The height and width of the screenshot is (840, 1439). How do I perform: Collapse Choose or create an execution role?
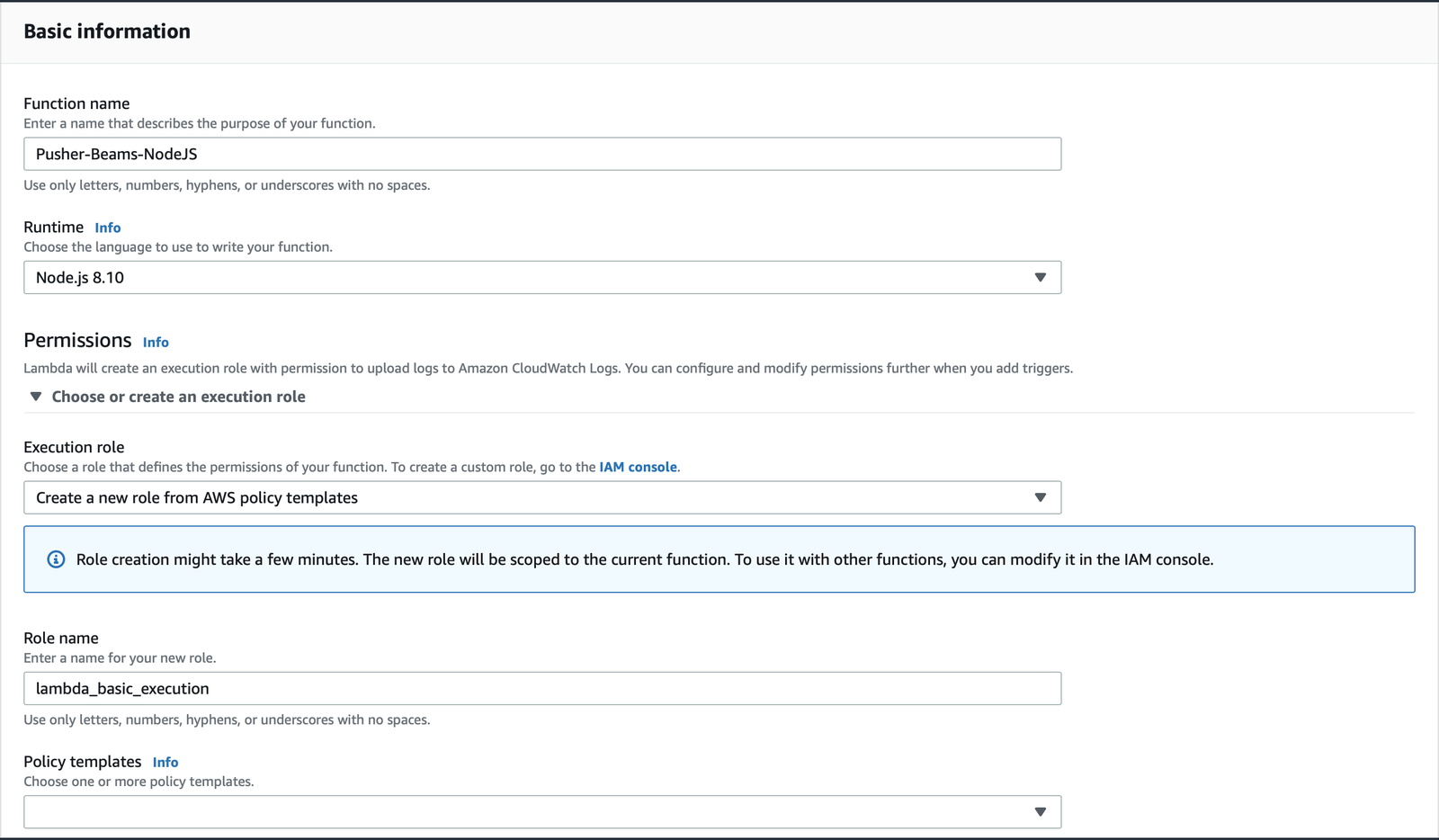point(167,397)
